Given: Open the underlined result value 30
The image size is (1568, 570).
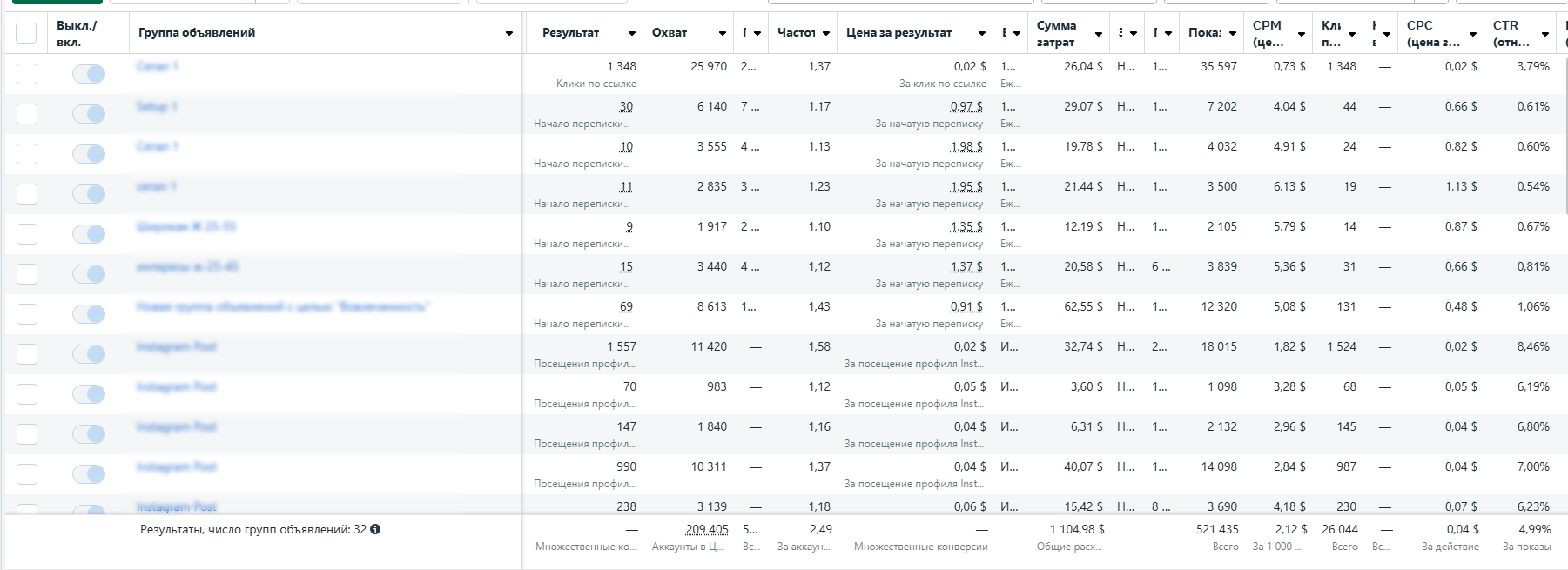Looking at the screenshot, I should tap(626, 106).
